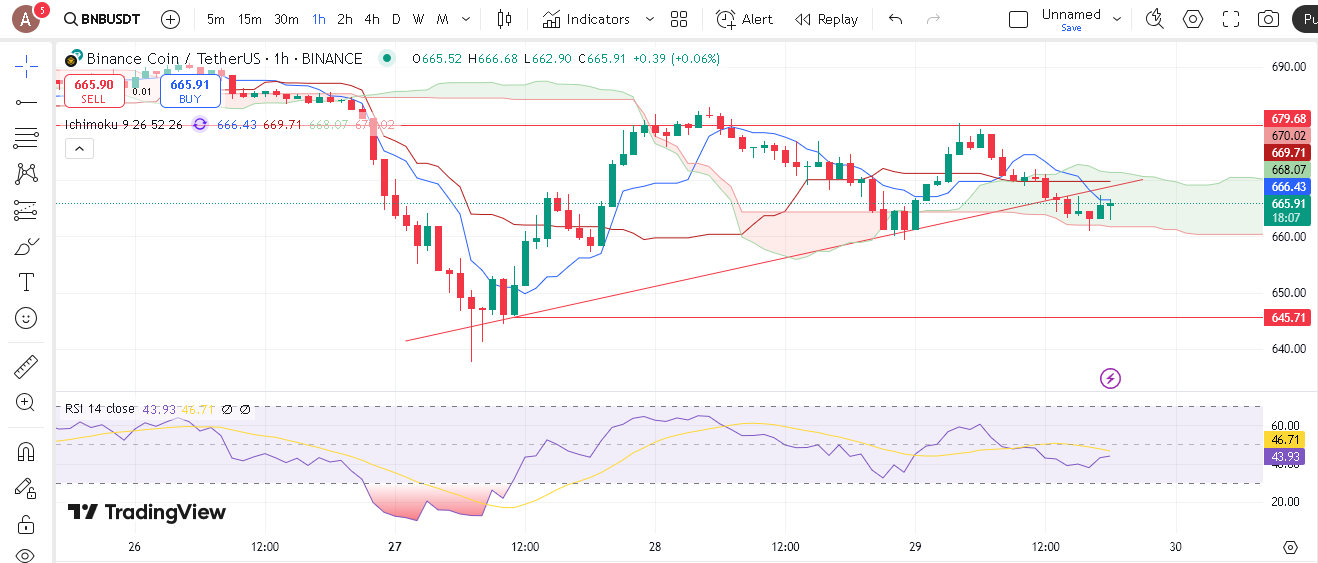Click the Ichimoku 9 26 52 26 legend
Screen dimensions: 1318x563
124,124
